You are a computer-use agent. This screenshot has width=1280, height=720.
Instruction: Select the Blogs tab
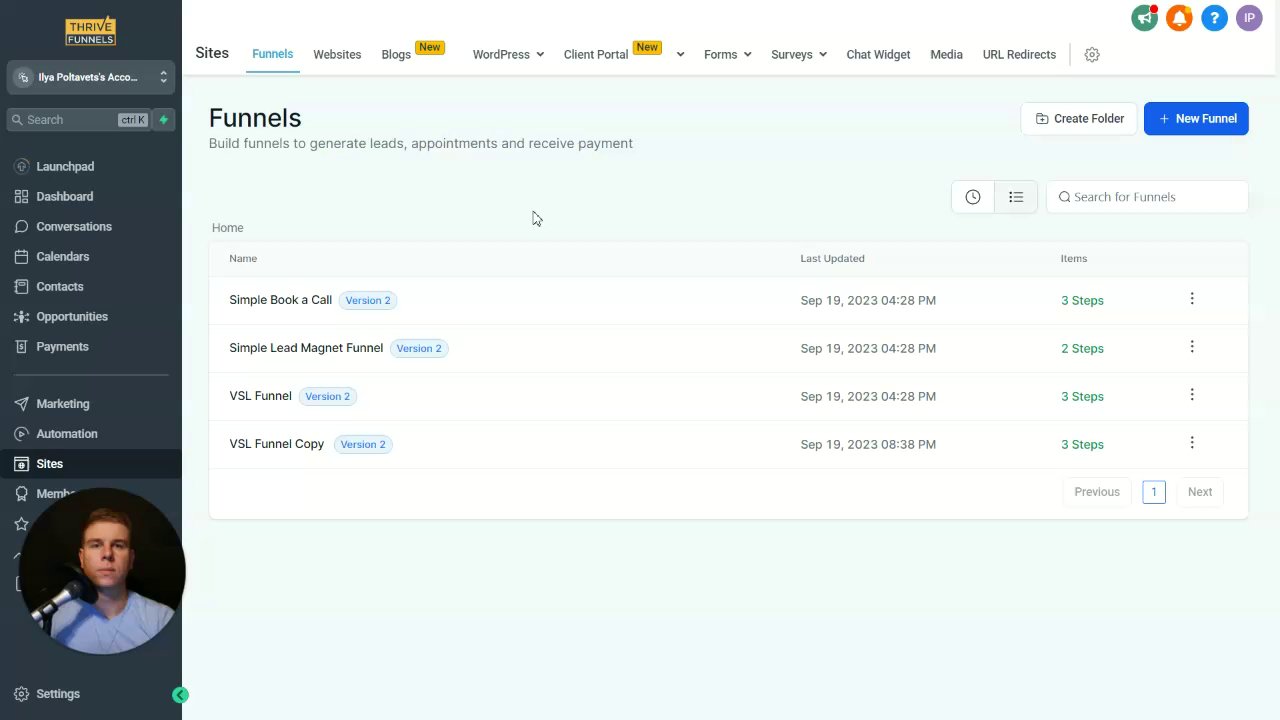[x=396, y=55]
